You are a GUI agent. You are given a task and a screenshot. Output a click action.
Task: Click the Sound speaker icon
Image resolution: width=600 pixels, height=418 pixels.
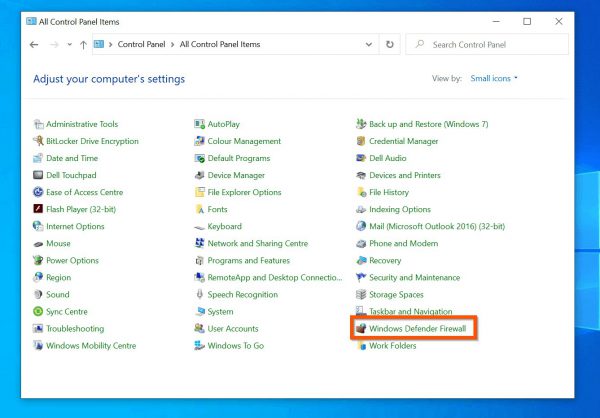pos(38,295)
